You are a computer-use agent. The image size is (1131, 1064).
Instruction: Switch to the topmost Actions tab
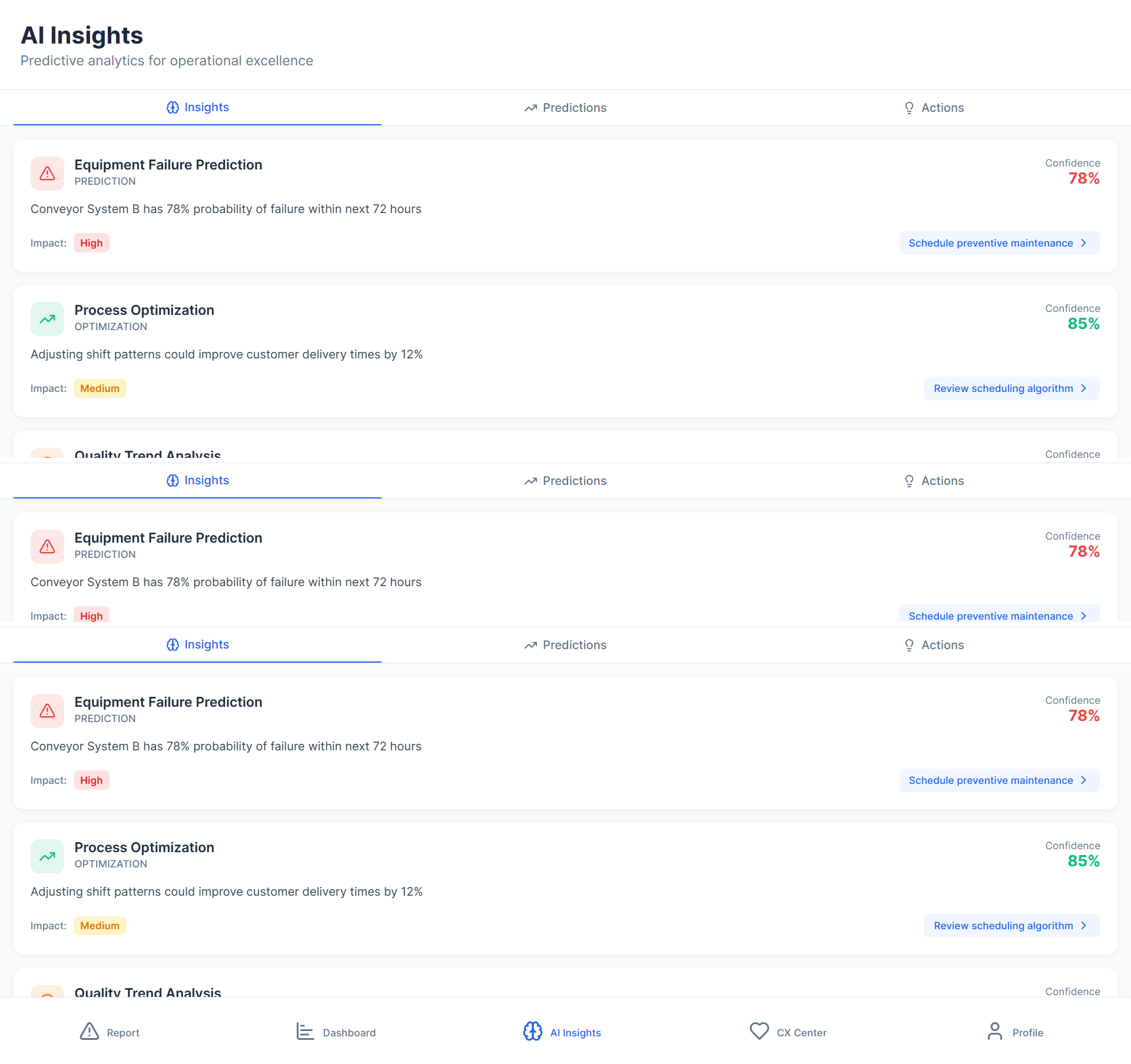pyautogui.click(x=934, y=108)
